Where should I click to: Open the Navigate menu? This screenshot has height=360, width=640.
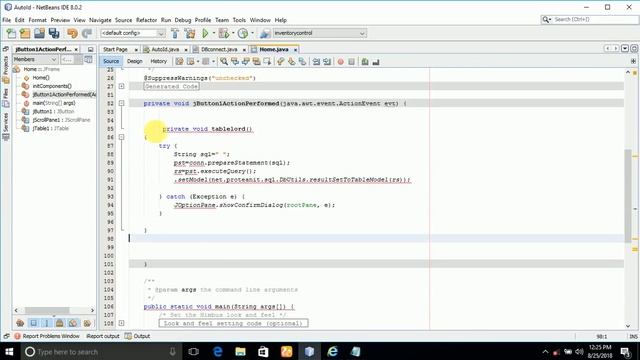(x=100, y=20)
